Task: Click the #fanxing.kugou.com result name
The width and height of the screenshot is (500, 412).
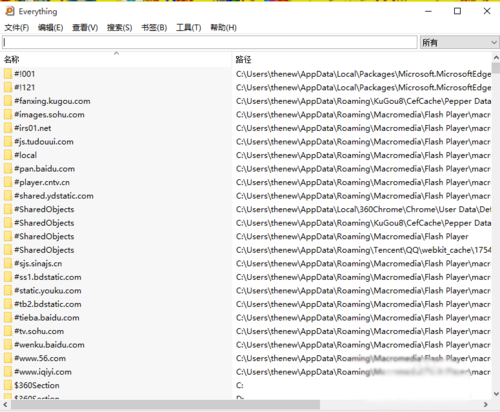Action: 52,101
